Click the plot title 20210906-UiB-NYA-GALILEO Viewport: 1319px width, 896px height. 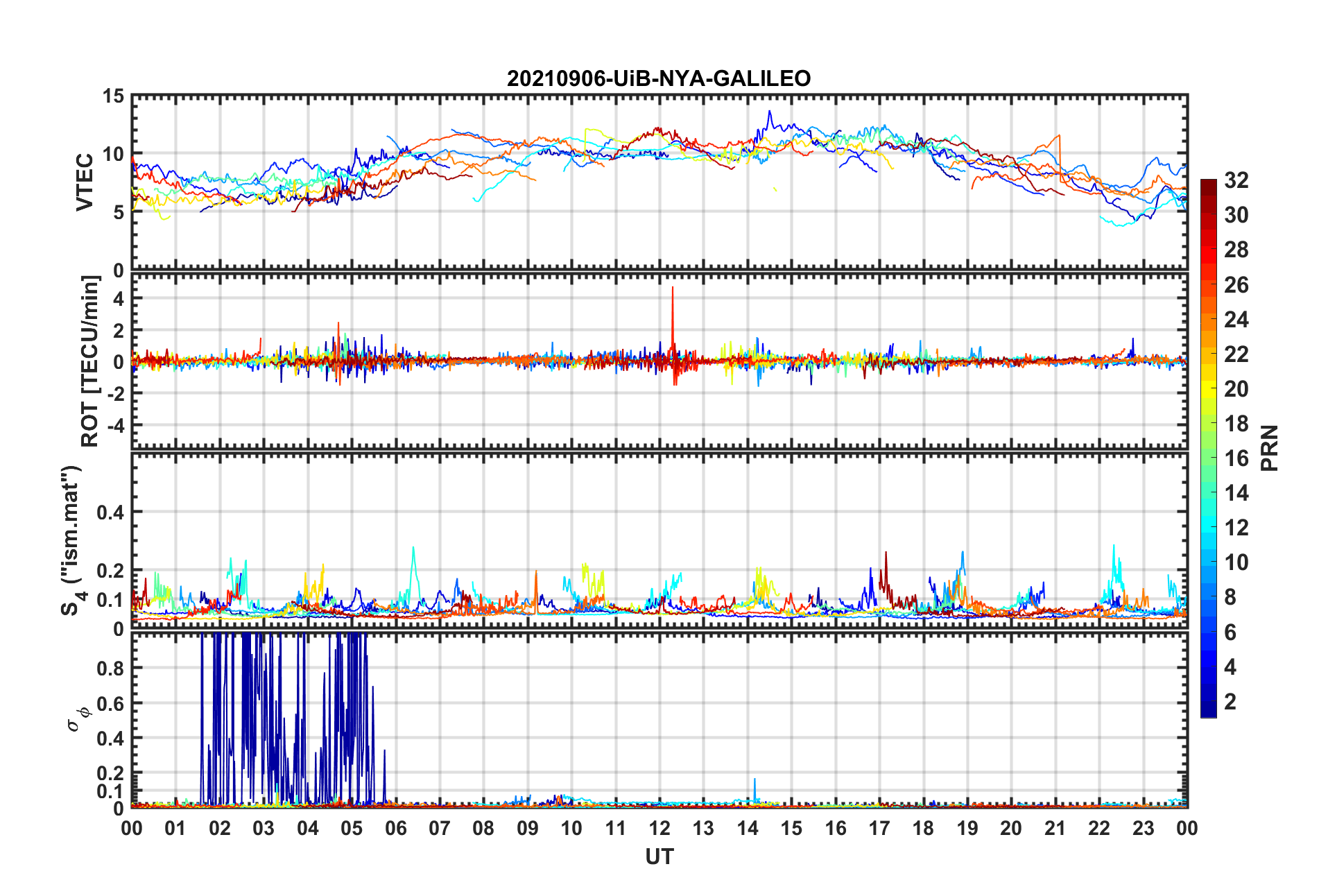point(659,78)
